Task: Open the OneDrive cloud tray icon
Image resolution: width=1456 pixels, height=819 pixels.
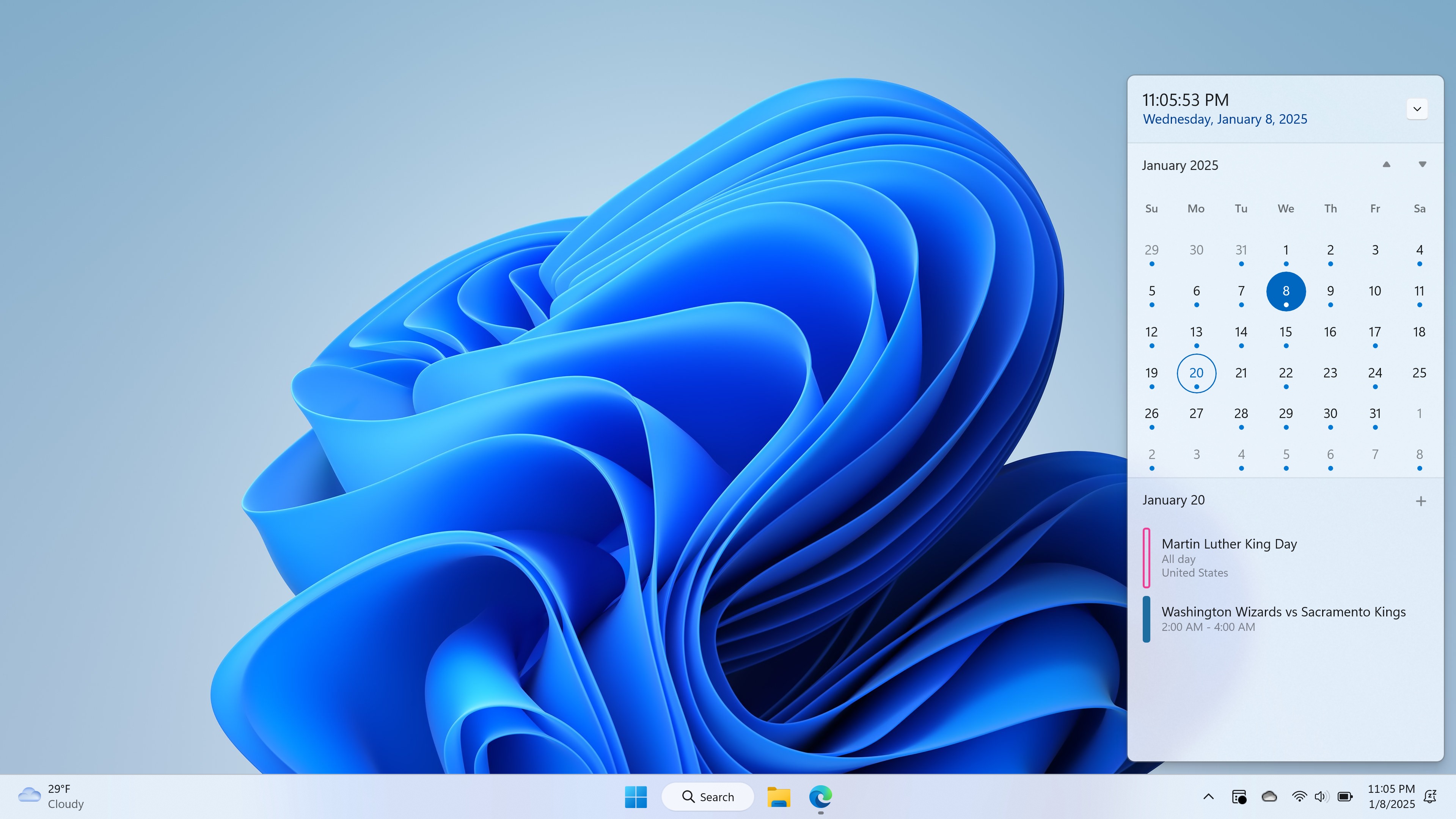Action: point(1269,797)
